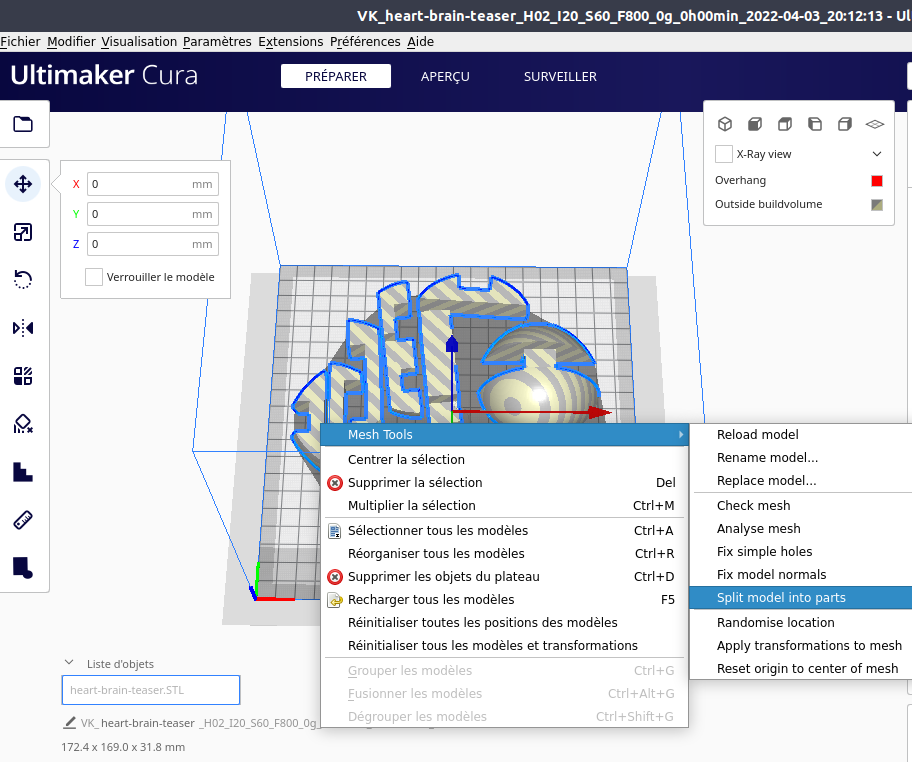Open Mesh Tools submenu arrow

coord(681,435)
